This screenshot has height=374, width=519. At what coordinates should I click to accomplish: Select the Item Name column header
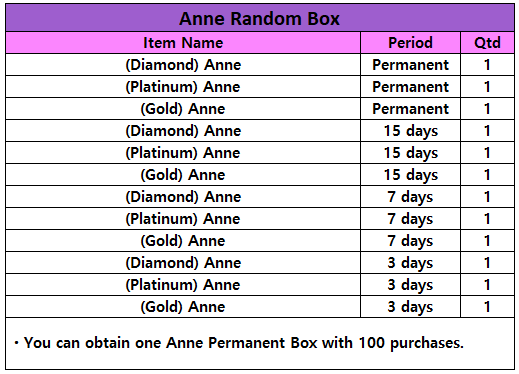coord(183,43)
